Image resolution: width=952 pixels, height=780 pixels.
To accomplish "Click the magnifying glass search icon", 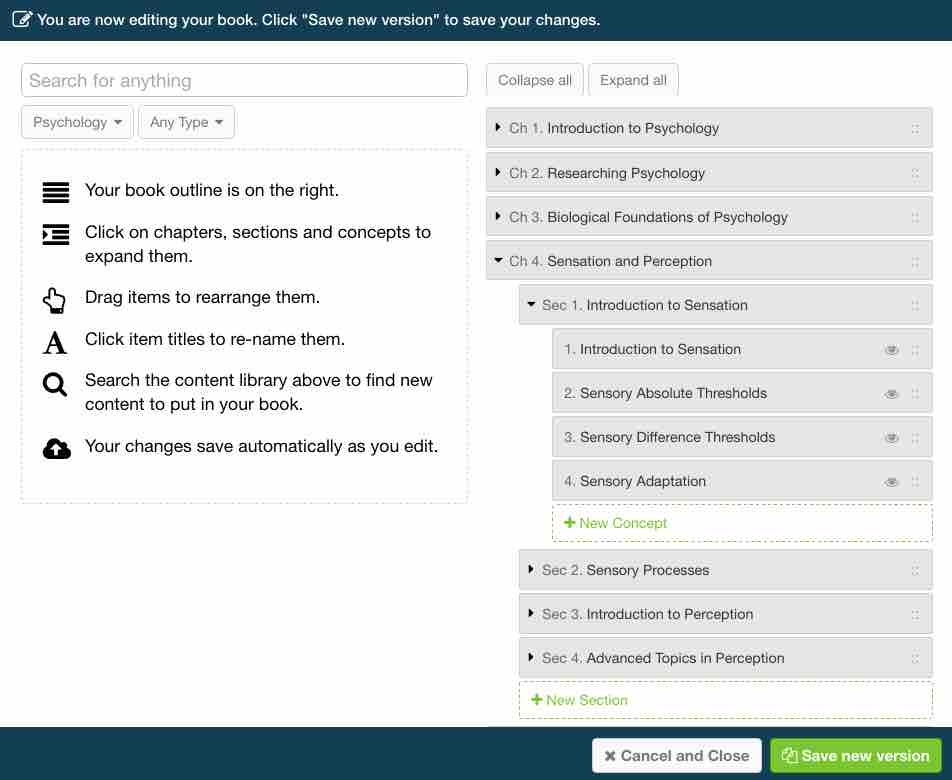I will click(54, 384).
